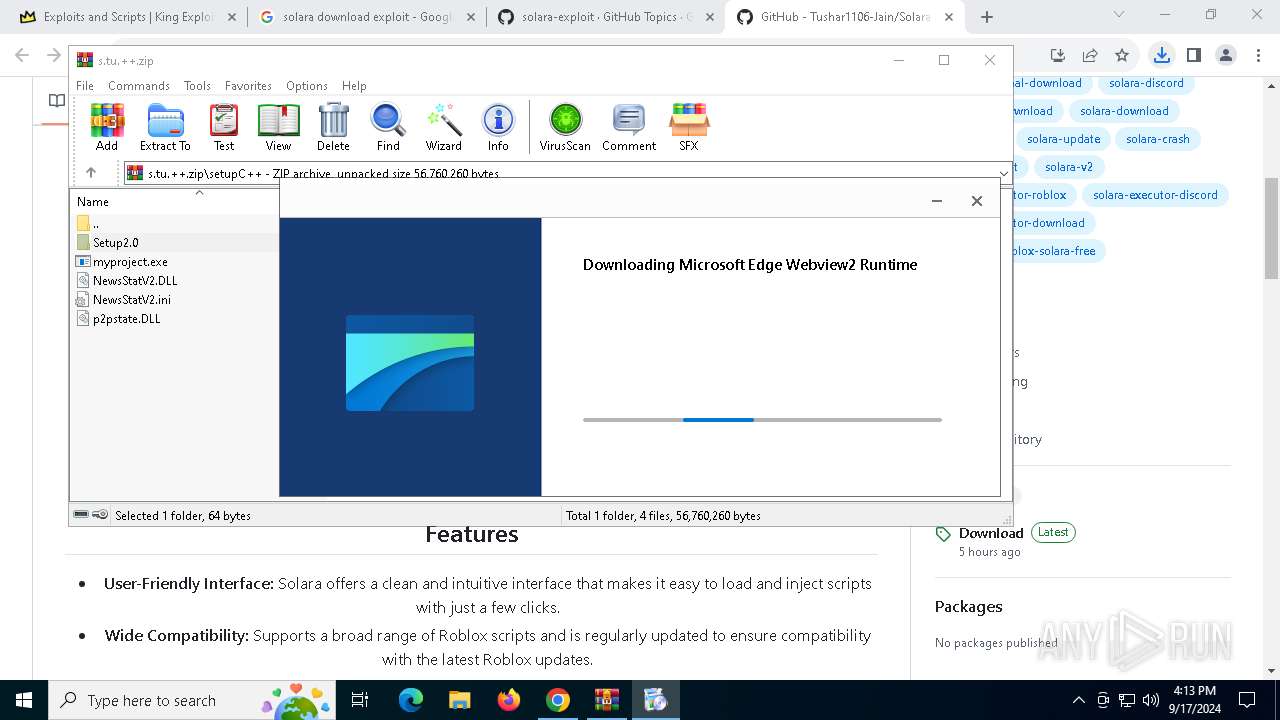Click the taskbar search box
The image size is (1280, 720).
point(192,700)
